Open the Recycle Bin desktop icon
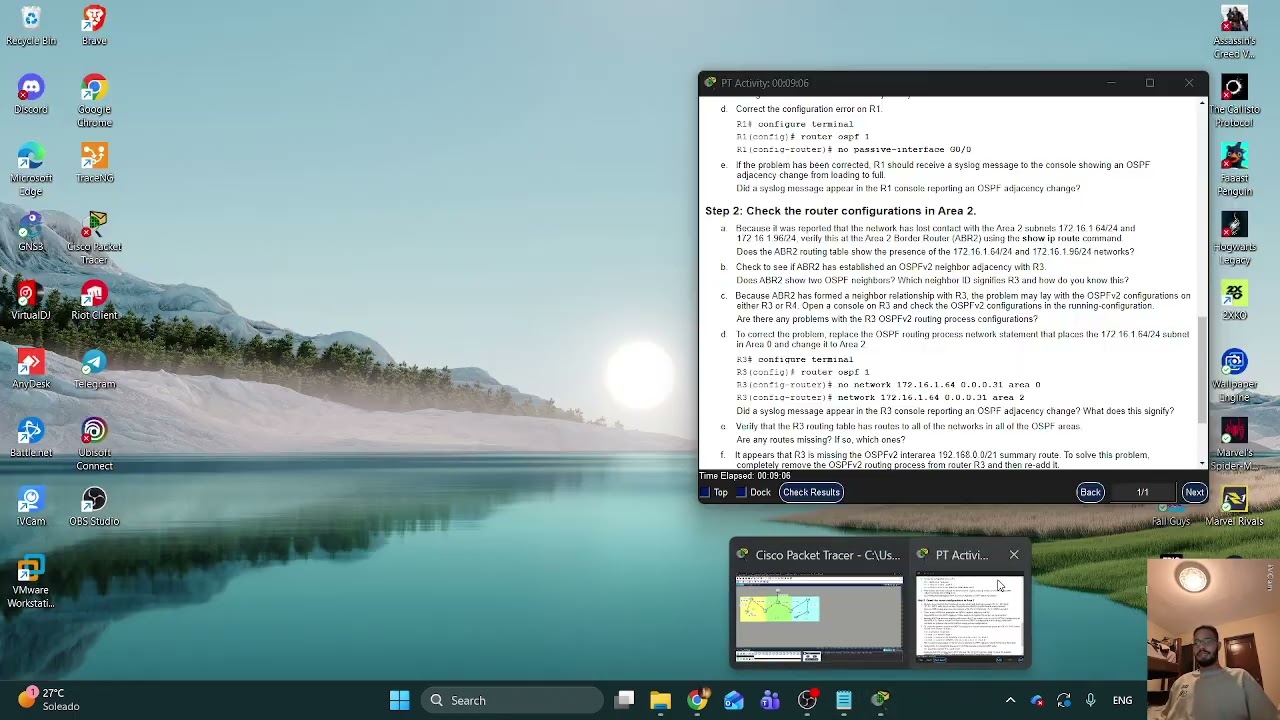This screenshot has height=720, width=1280. (31, 27)
